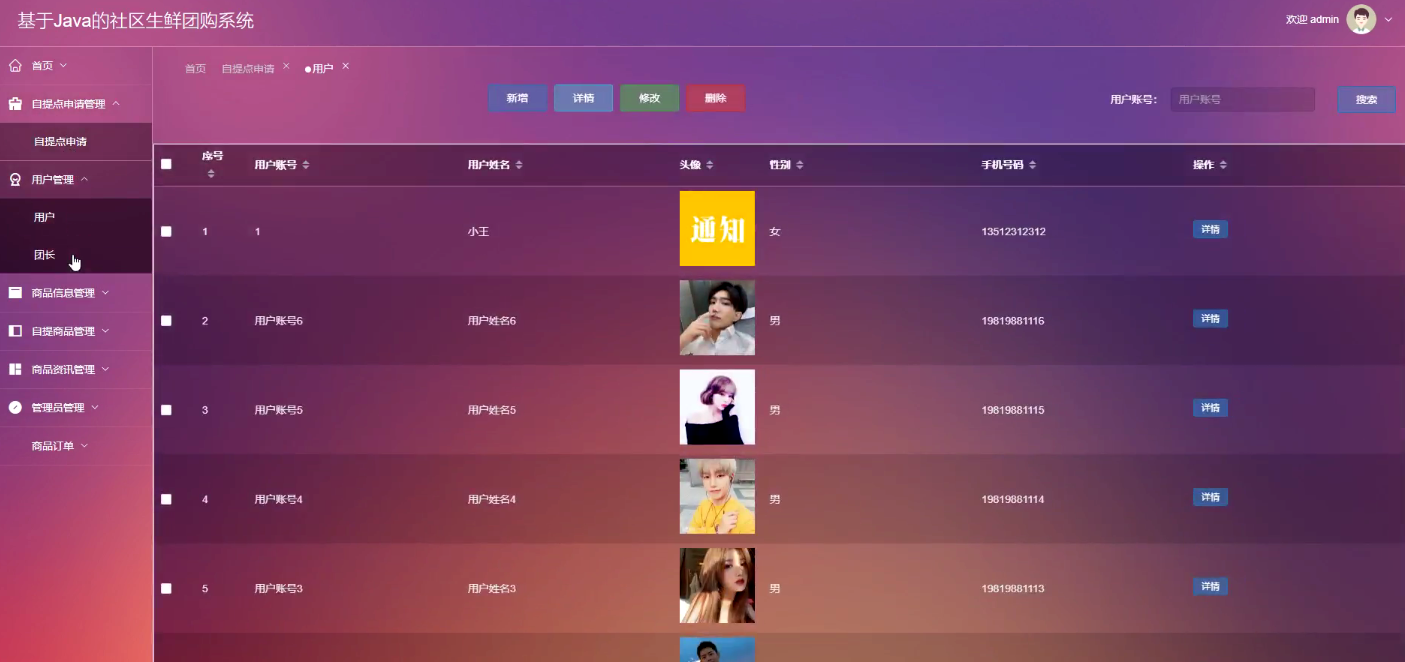Image resolution: width=1405 pixels, height=662 pixels.
Task: Close the 用户 tab
Action: [x=346, y=66]
